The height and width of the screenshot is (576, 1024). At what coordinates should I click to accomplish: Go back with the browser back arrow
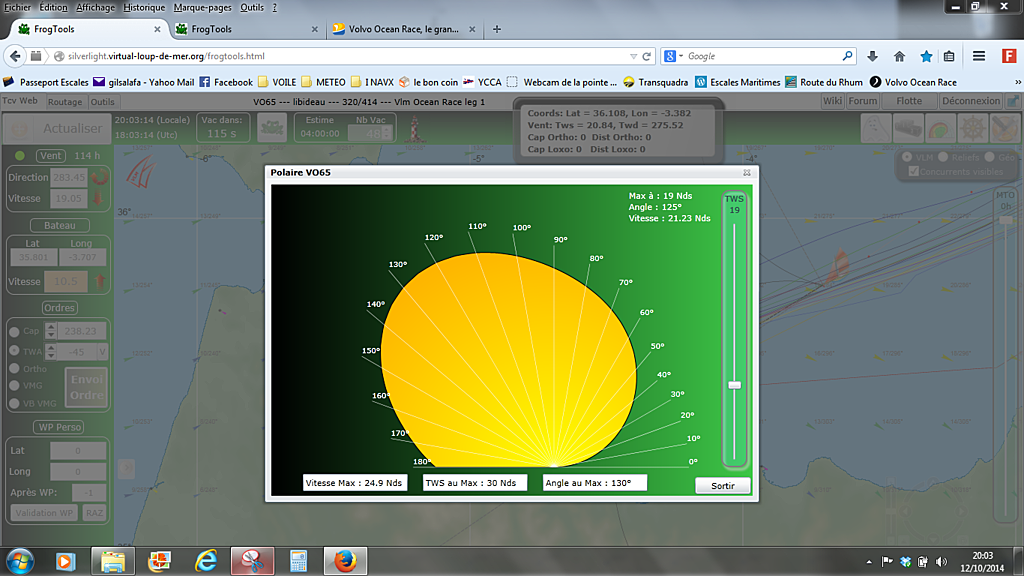15,56
